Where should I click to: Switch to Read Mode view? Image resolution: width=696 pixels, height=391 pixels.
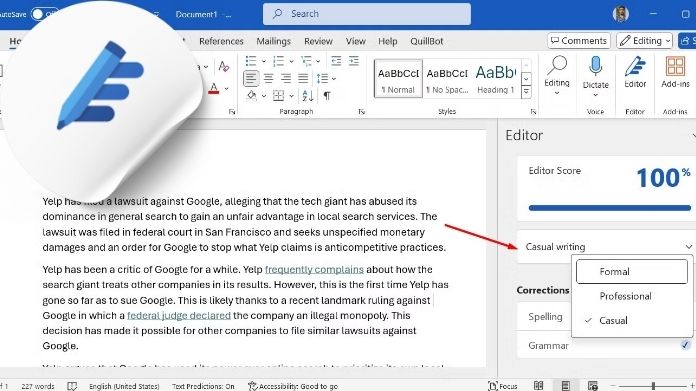538,386
